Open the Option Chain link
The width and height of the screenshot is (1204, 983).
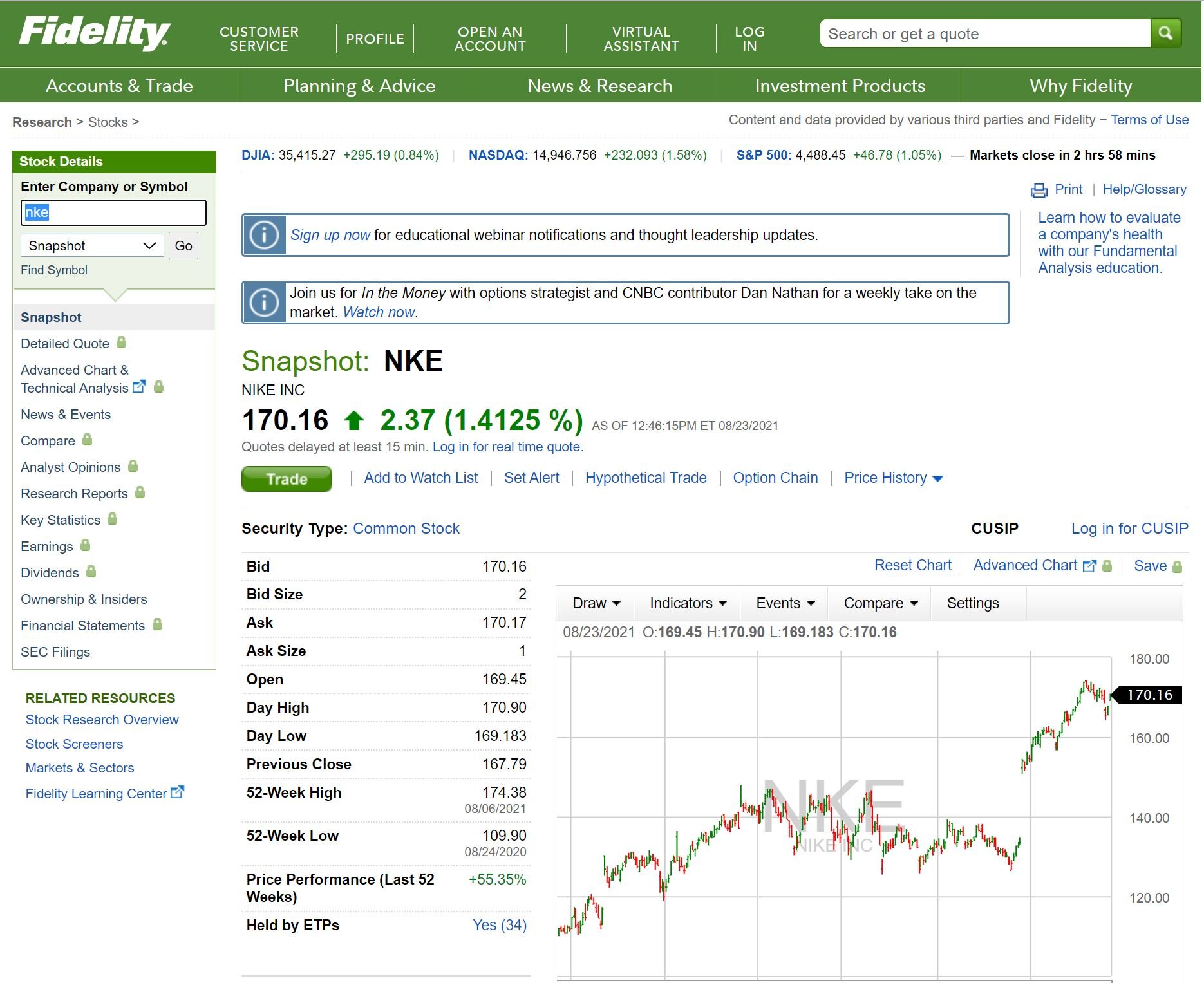tap(776, 478)
